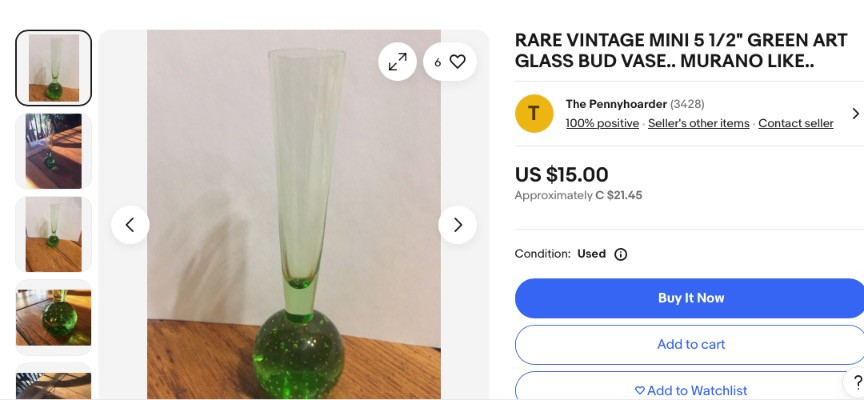The width and height of the screenshot is (864, 400).
Task: Open the help question mark icon
Action: [857, 382]
